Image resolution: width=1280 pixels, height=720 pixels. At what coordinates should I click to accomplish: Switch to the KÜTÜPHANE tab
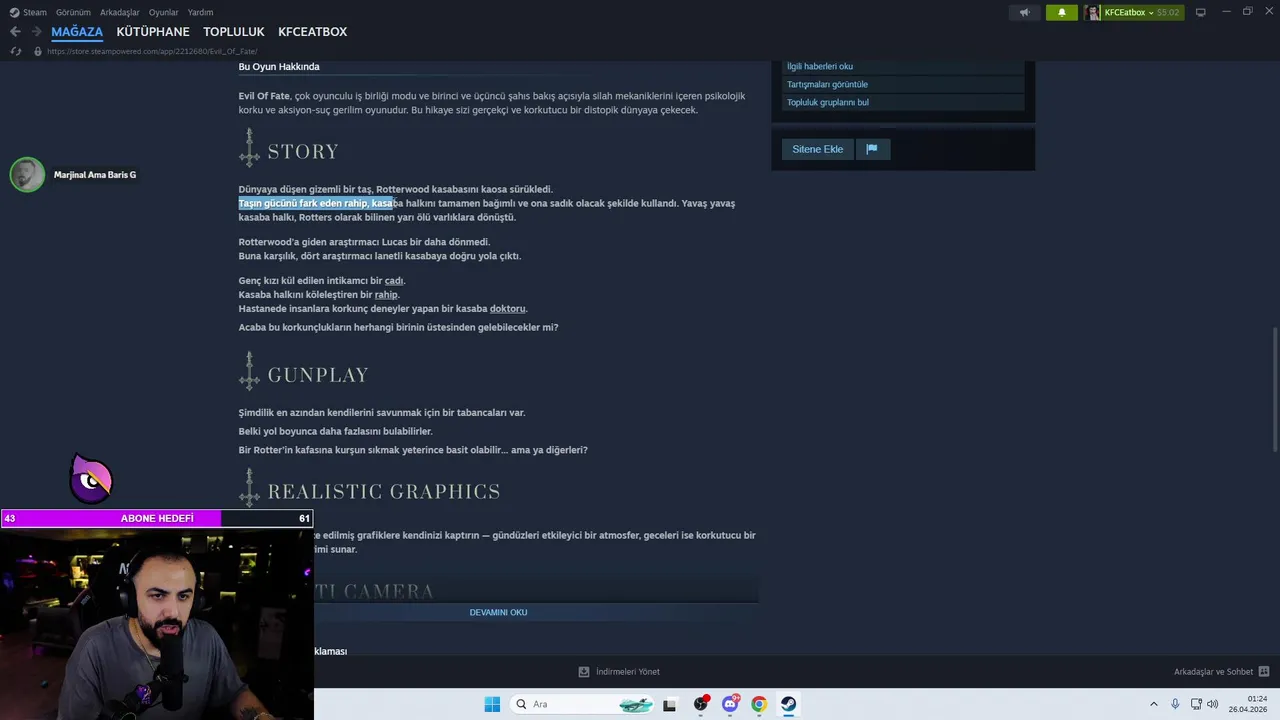coord(153,32)
